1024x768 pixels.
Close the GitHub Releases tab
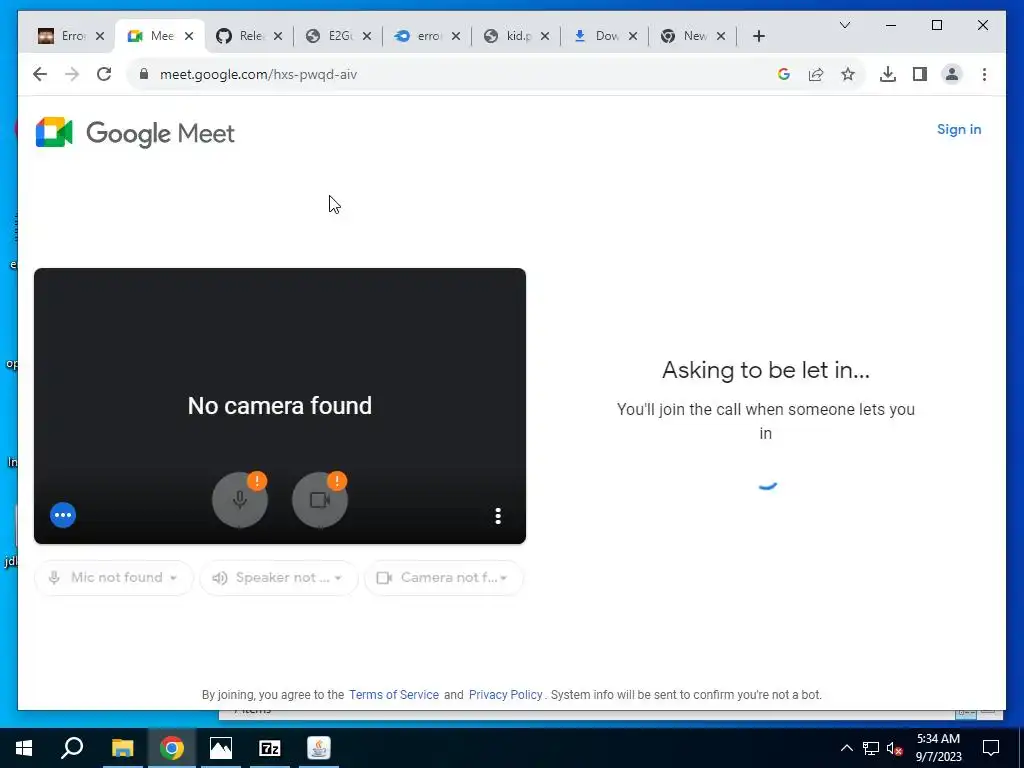pos(278,36)
